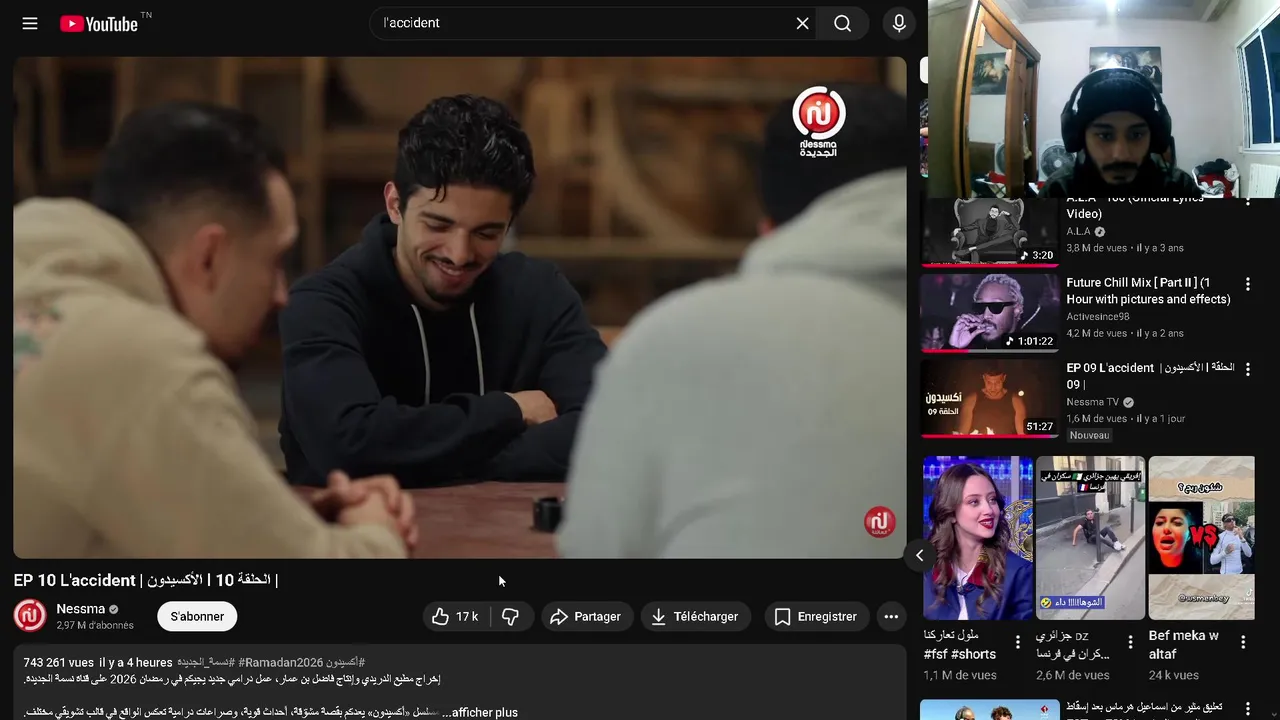Visit the Nessma TV channel
The image size is (1280, 720).
click(x=1092, y=402)
